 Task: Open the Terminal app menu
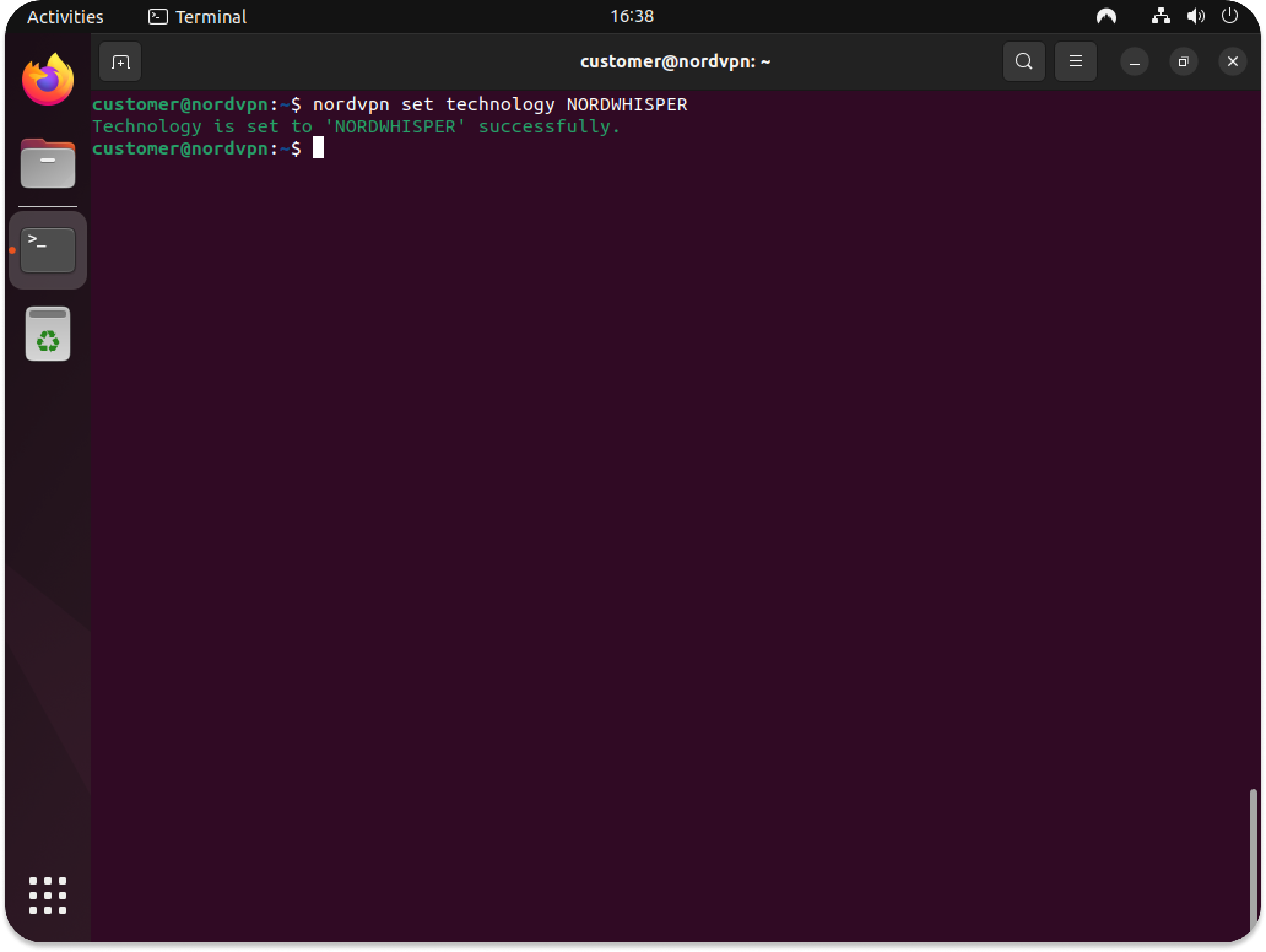[198, 17]
